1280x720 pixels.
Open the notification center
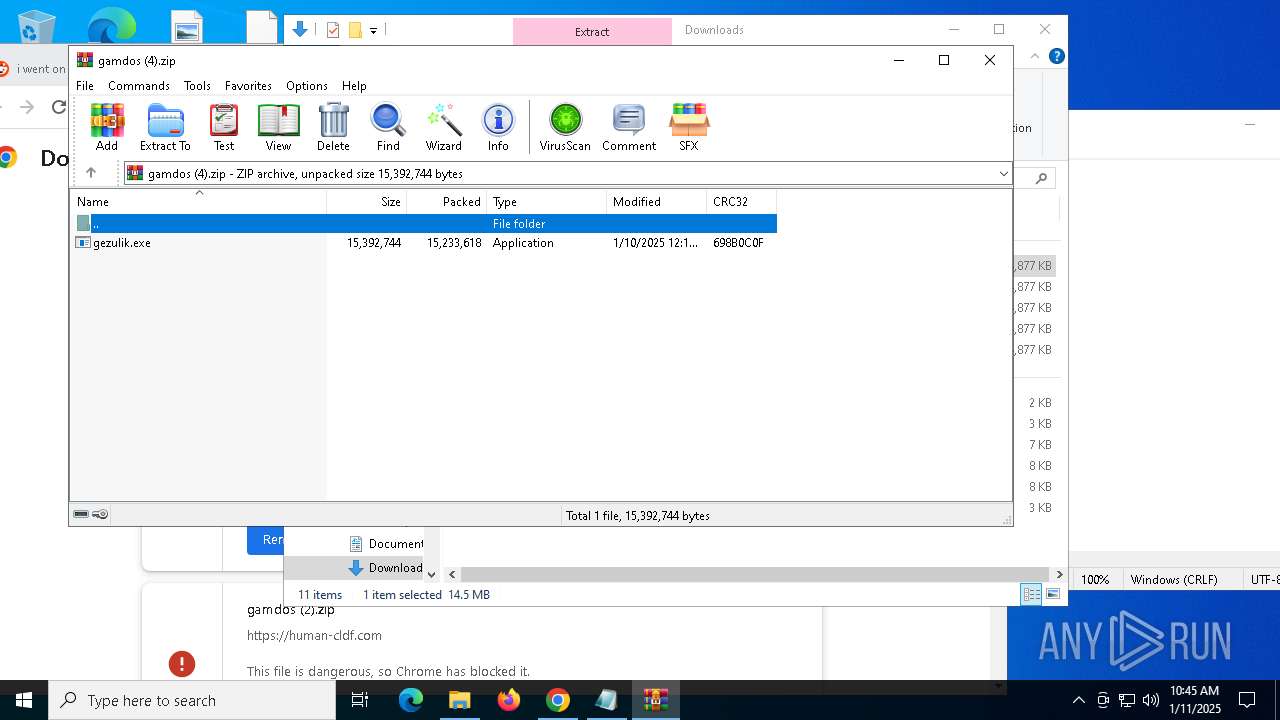pyautogui.click(x=1247, y=700)
